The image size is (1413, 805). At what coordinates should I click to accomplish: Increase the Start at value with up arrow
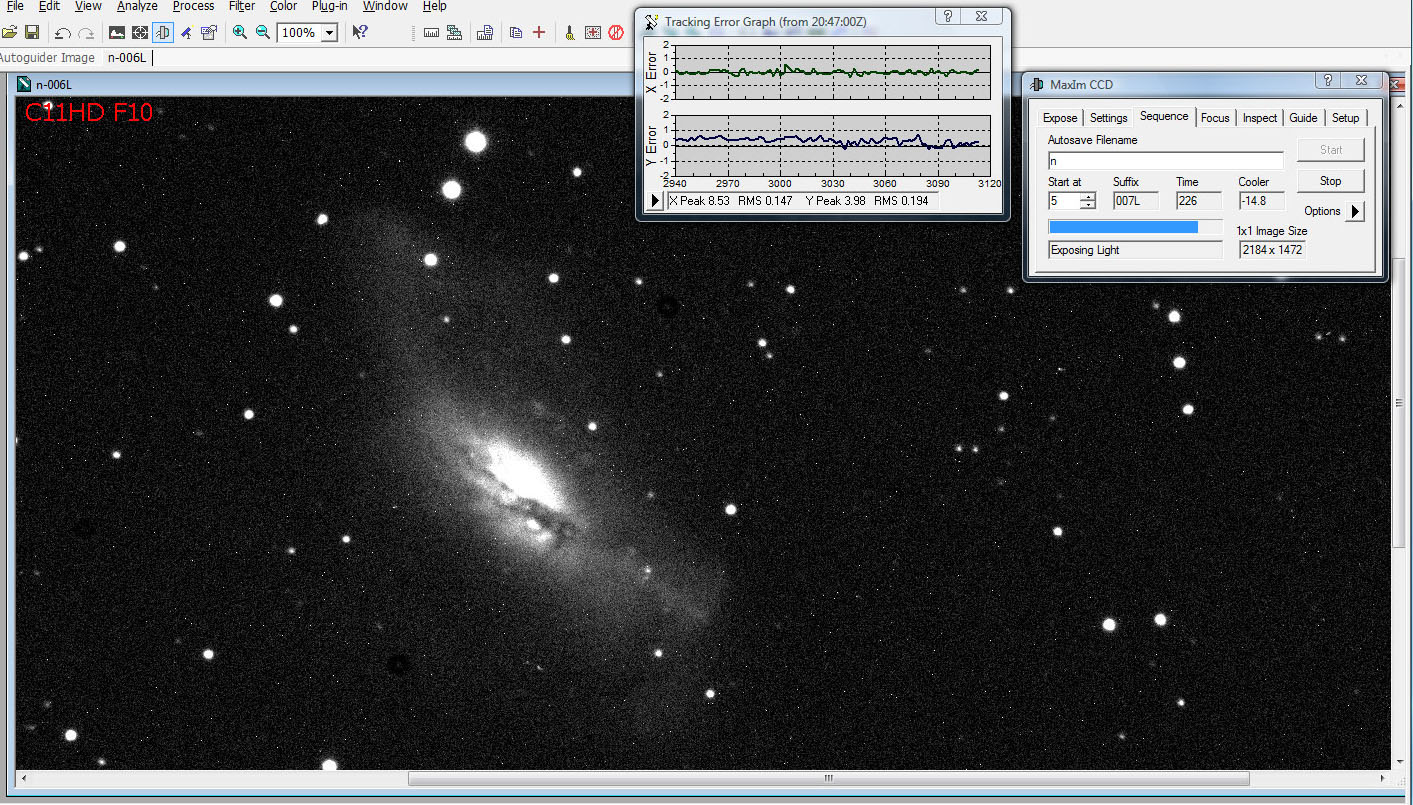click(x=1088, y=196)
